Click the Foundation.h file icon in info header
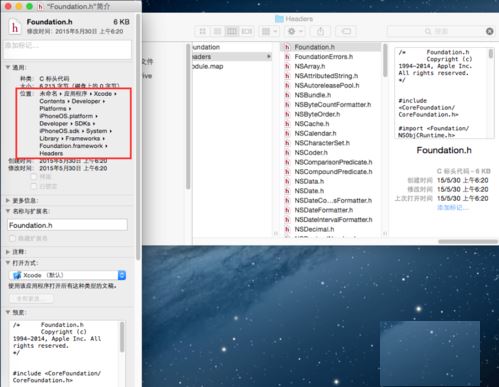 15,27
